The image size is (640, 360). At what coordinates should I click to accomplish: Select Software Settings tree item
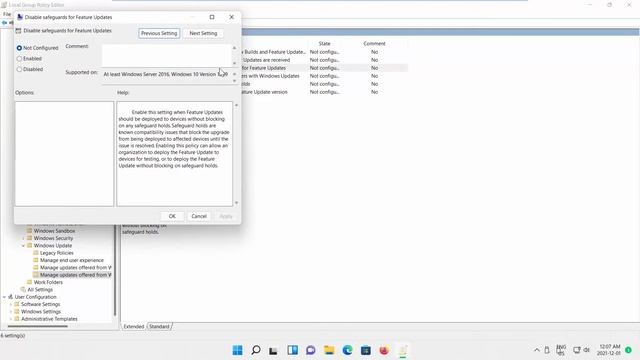(40, 304)
